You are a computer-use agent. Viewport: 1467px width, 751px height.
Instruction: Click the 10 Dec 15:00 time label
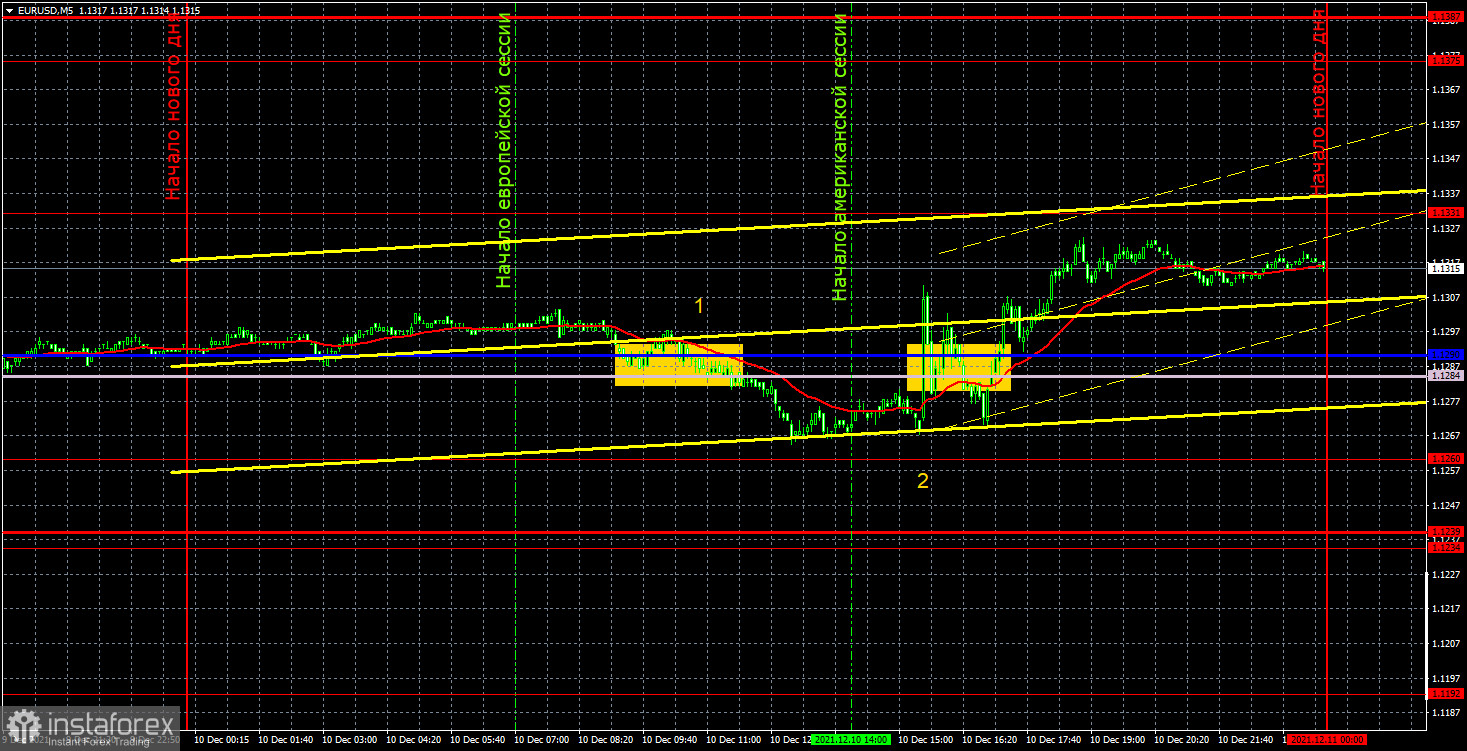tap(926, 740)
